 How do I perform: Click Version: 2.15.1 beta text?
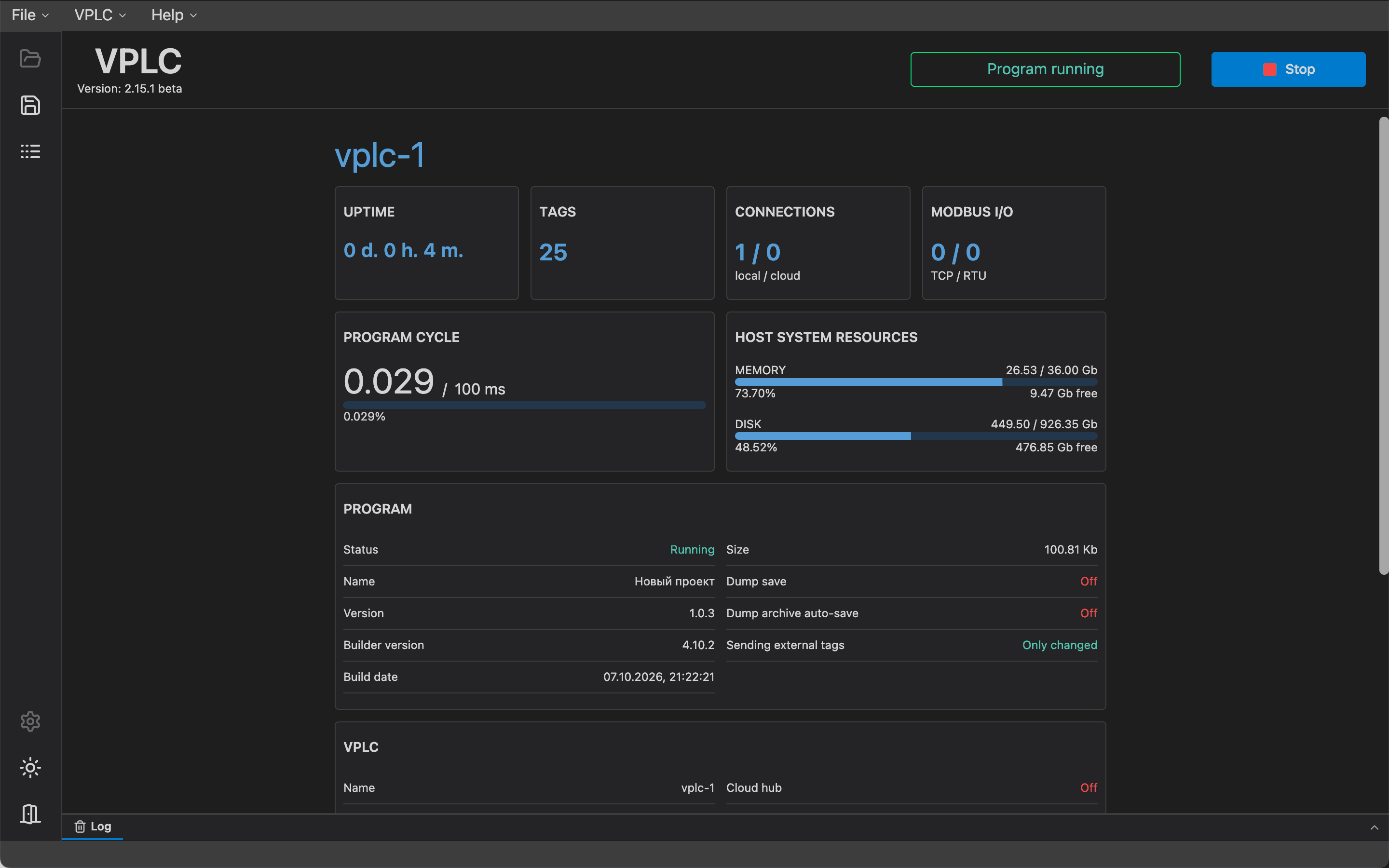(x=130, y=88)
